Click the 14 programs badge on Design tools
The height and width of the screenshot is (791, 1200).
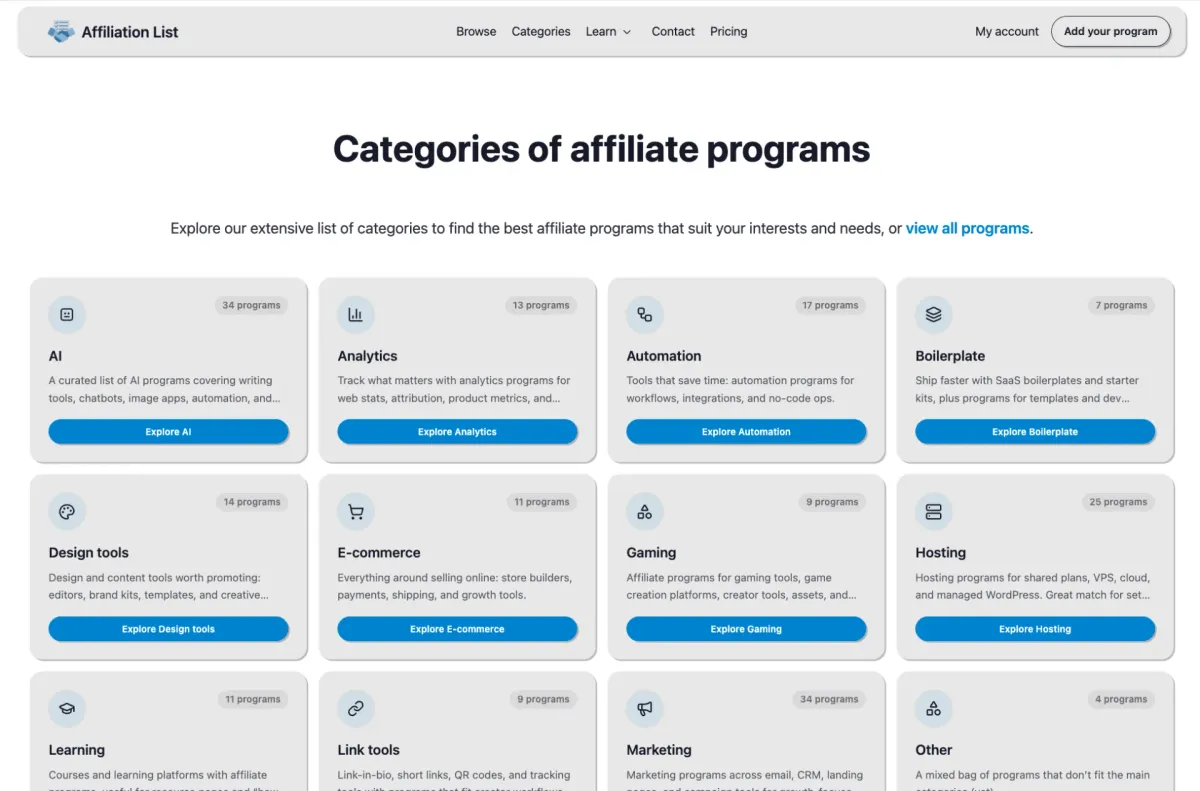click(252, 502)
